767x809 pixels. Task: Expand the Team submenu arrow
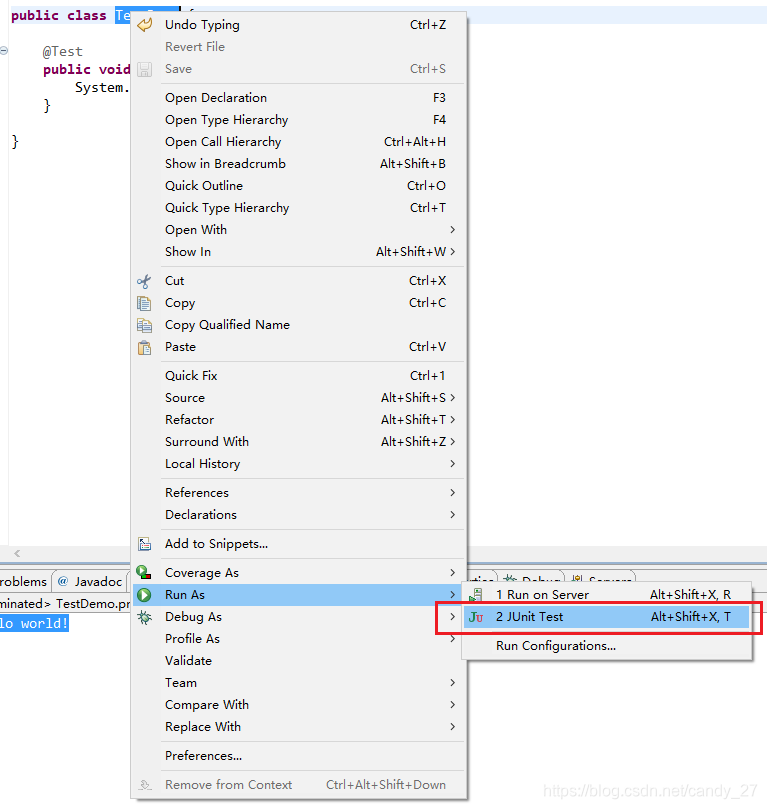pos(452,683)
